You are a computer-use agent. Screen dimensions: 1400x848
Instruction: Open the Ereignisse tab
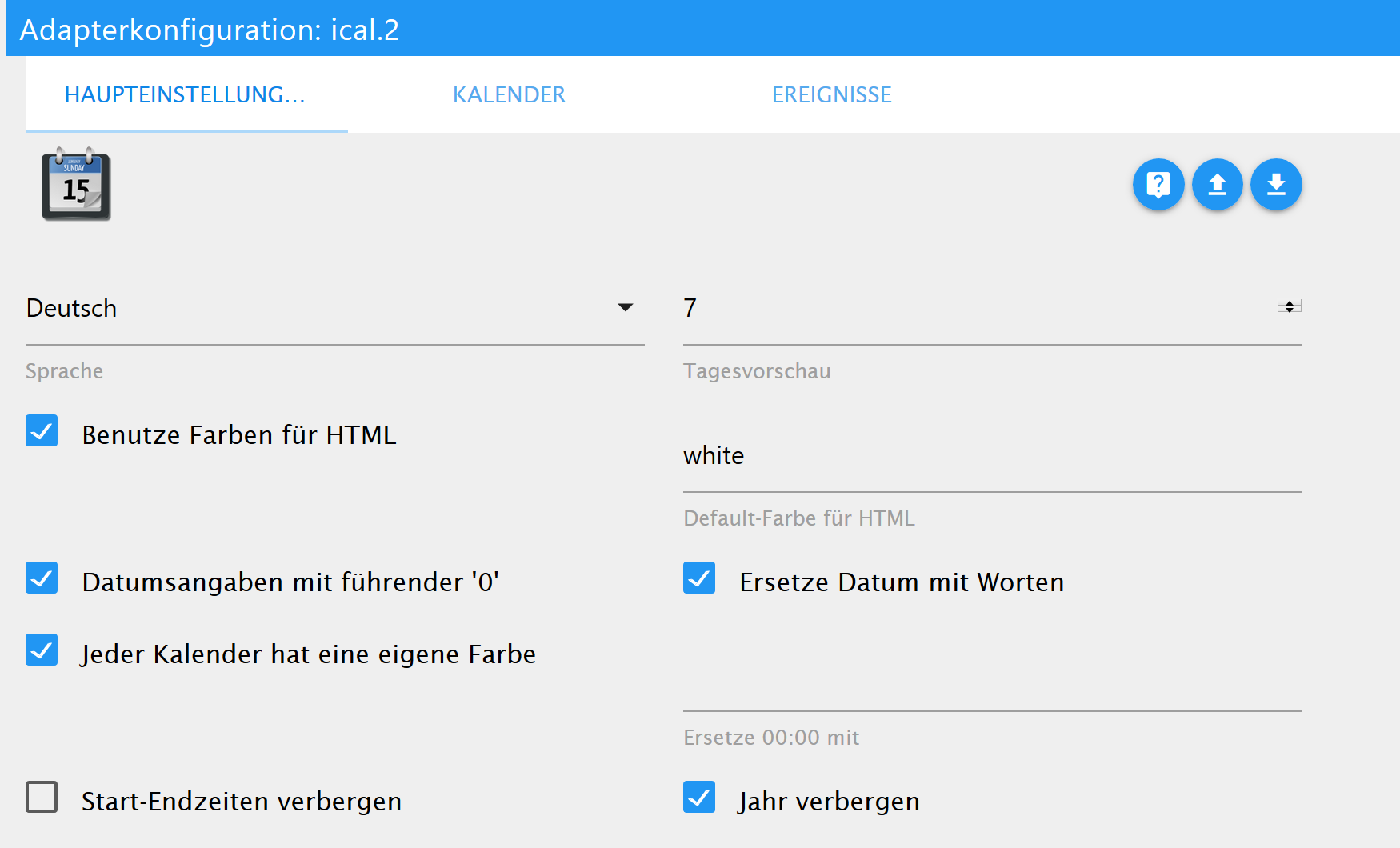click(831, 94)
